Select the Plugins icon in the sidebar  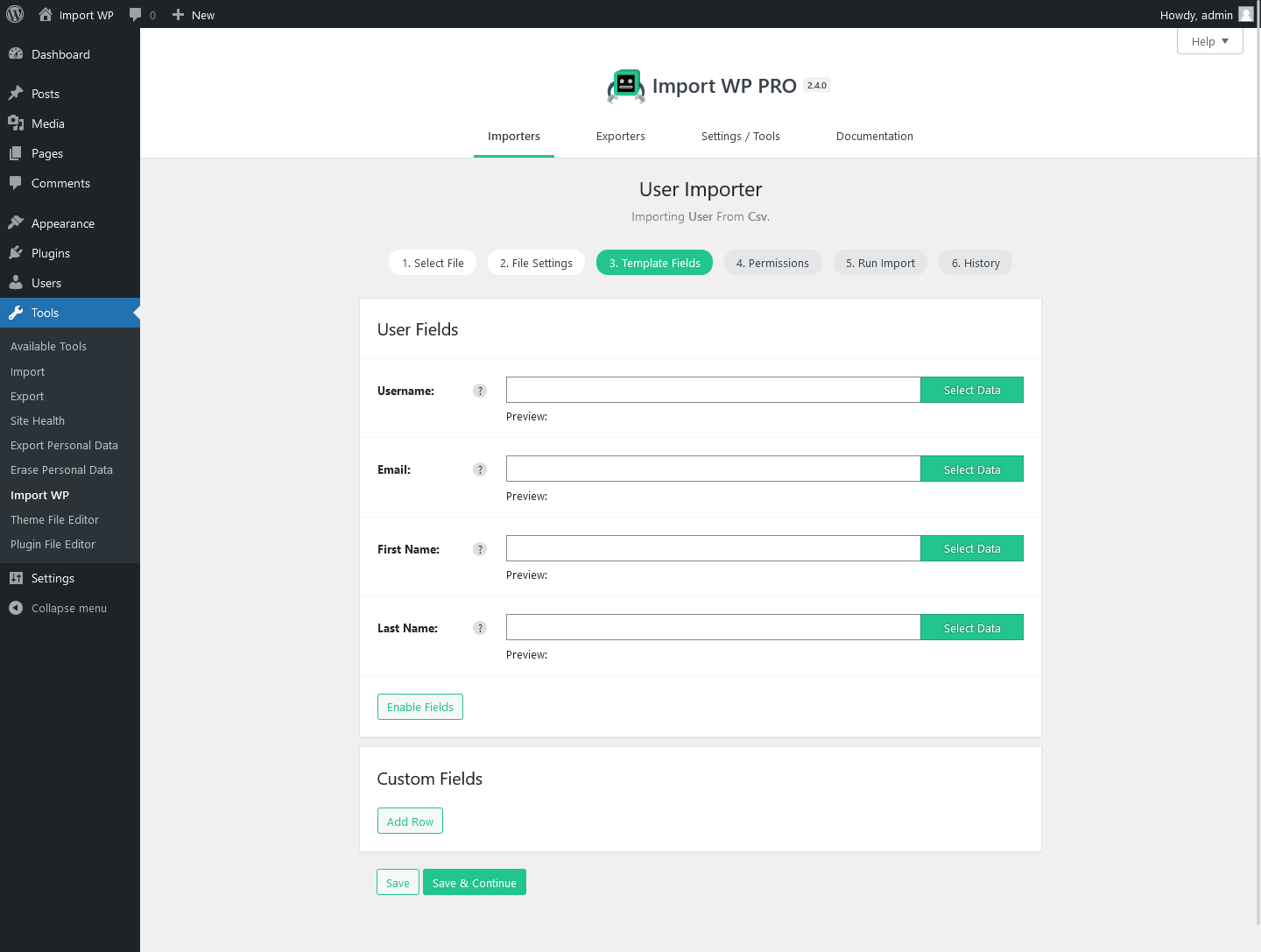pyautogui.click(x=18, y=252)
